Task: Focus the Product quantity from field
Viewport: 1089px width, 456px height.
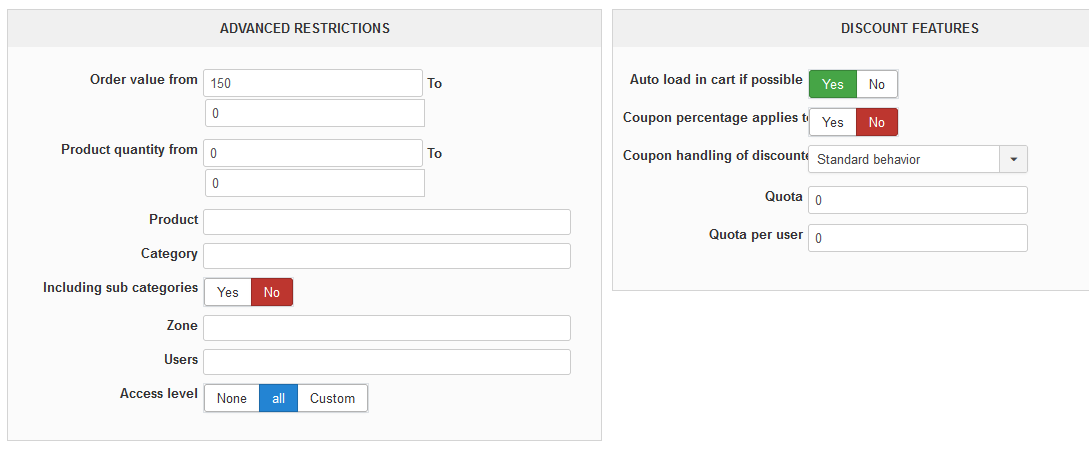Action: (313, 153)
